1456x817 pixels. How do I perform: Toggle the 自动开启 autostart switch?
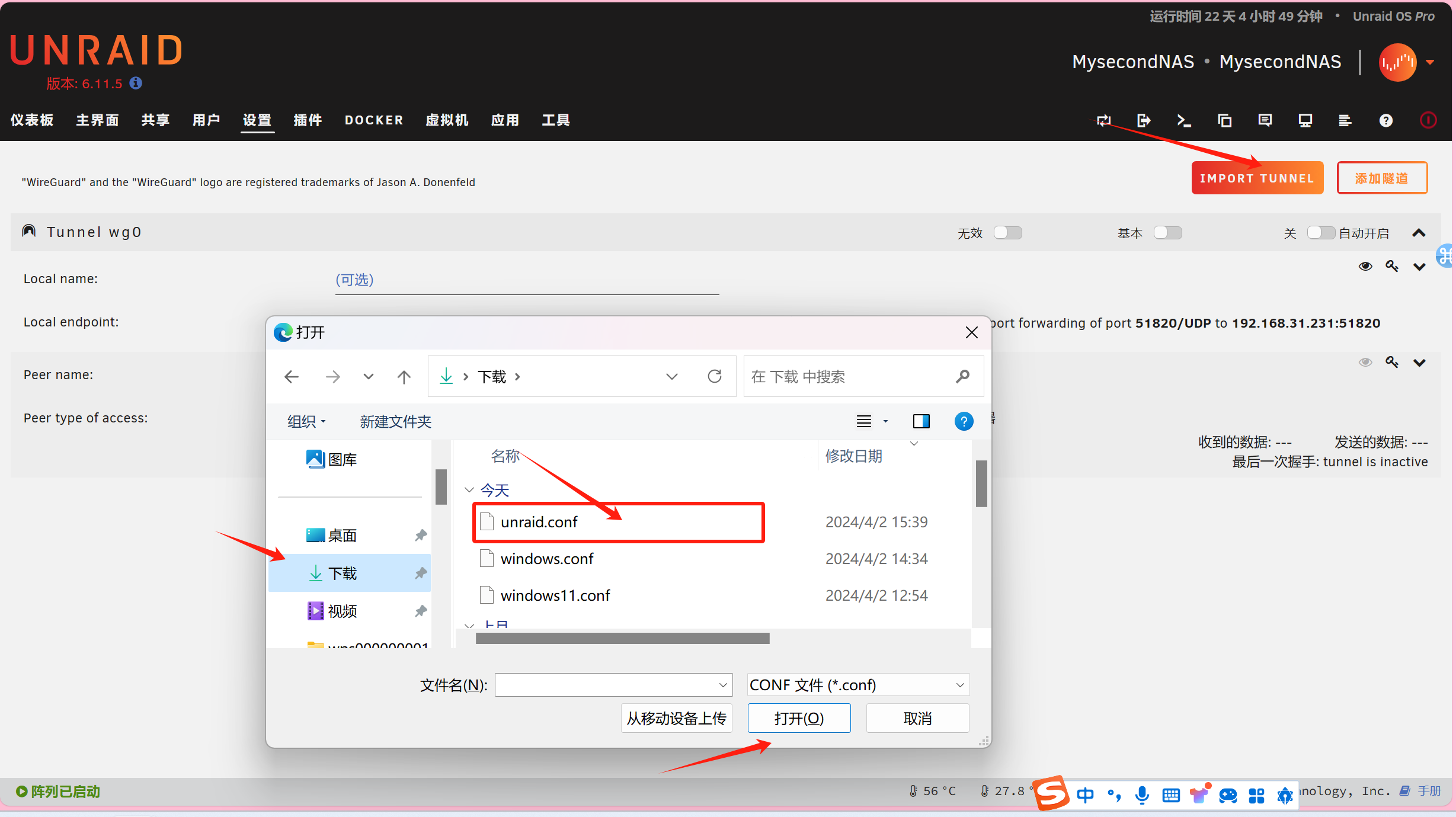[x=1321, y=233]
